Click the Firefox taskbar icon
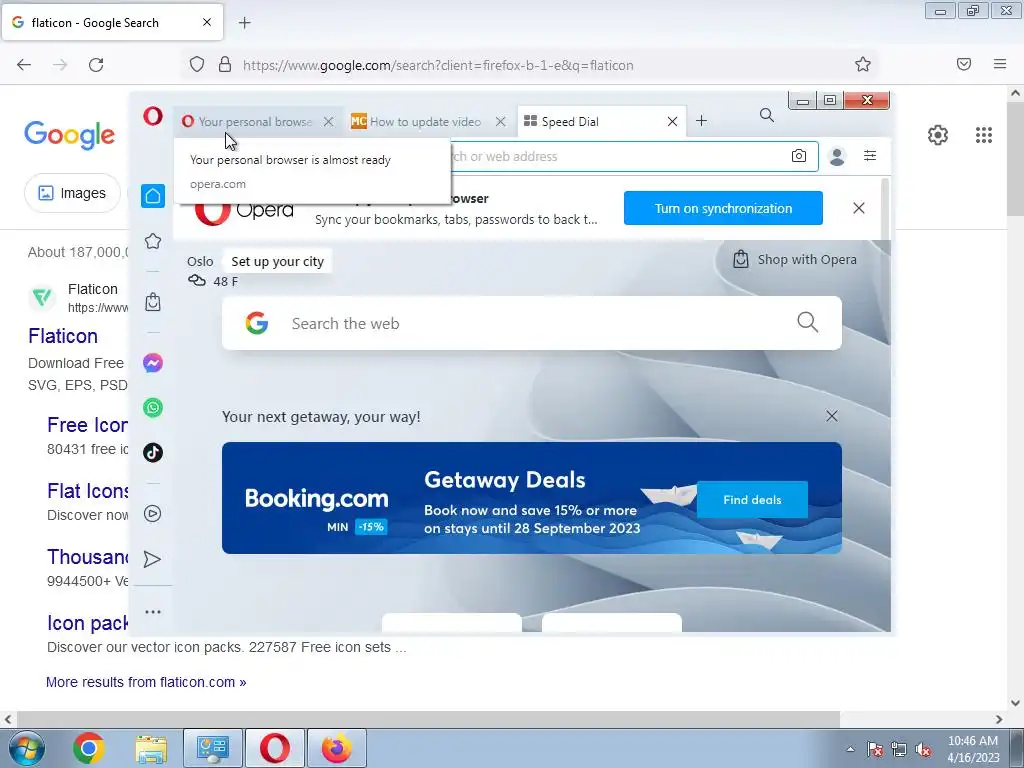 click(337, 748)
